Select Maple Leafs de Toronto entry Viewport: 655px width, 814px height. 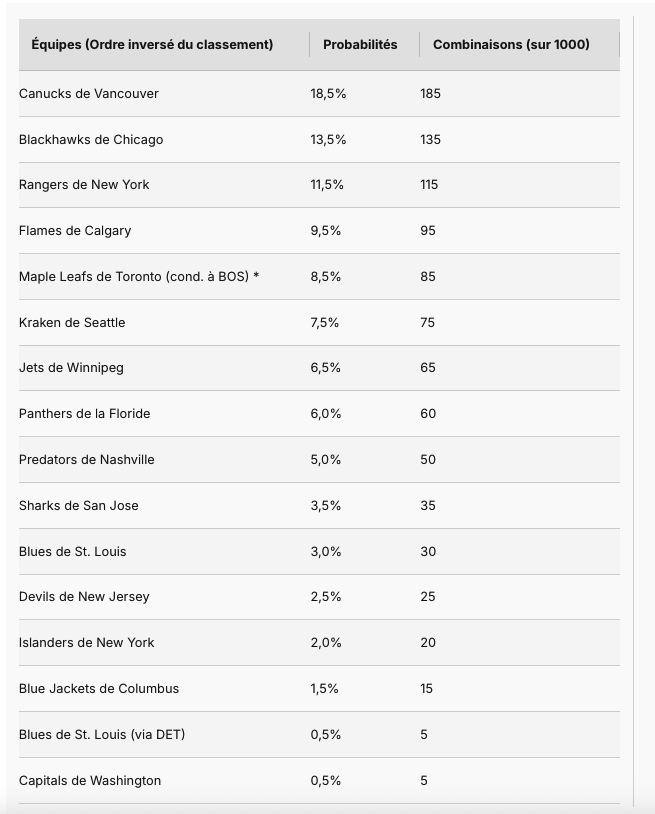[x=139, y=276]
